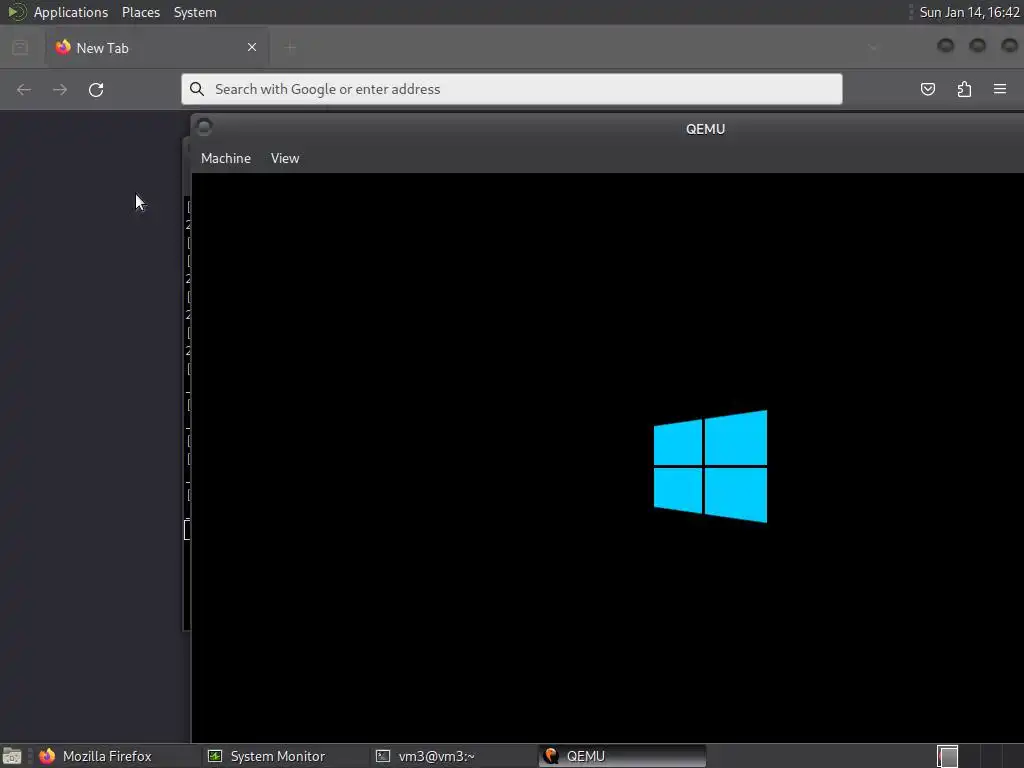Click the show desktop icon in taskbar
This screenshot has height=768, width=1024.
tap(12, 756)
